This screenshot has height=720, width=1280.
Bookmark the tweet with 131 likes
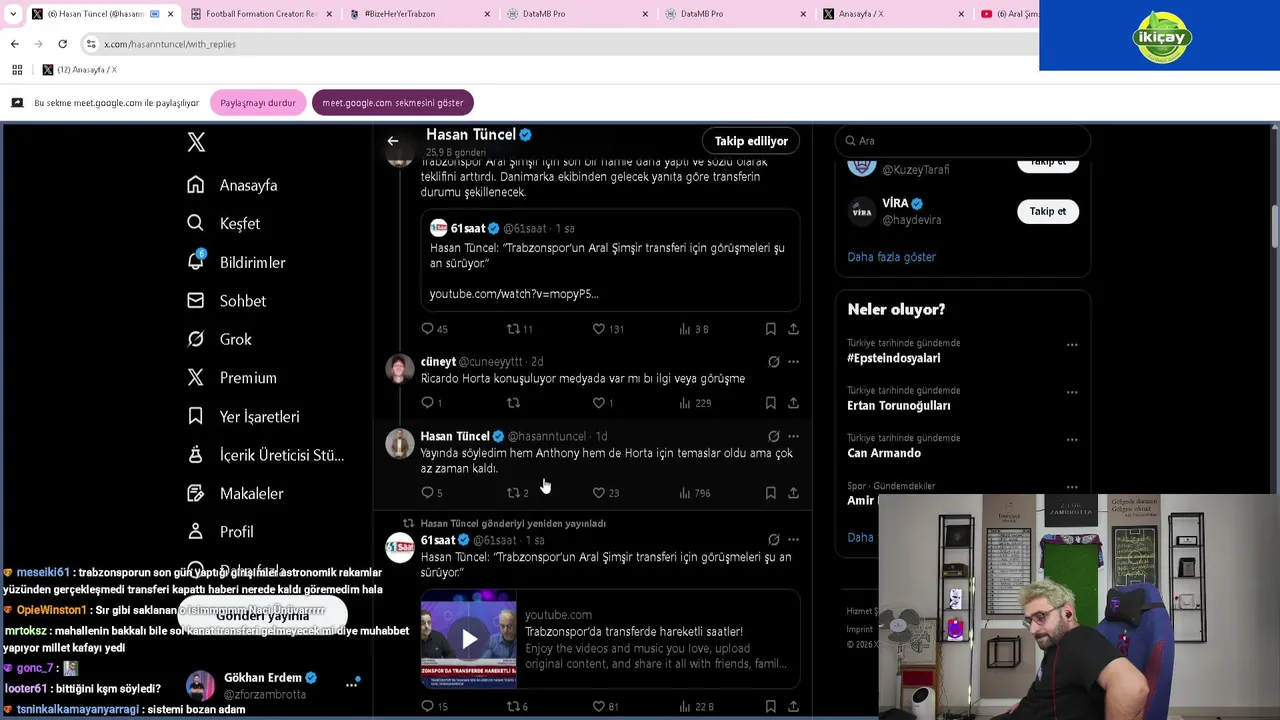[x=770, y=329]
